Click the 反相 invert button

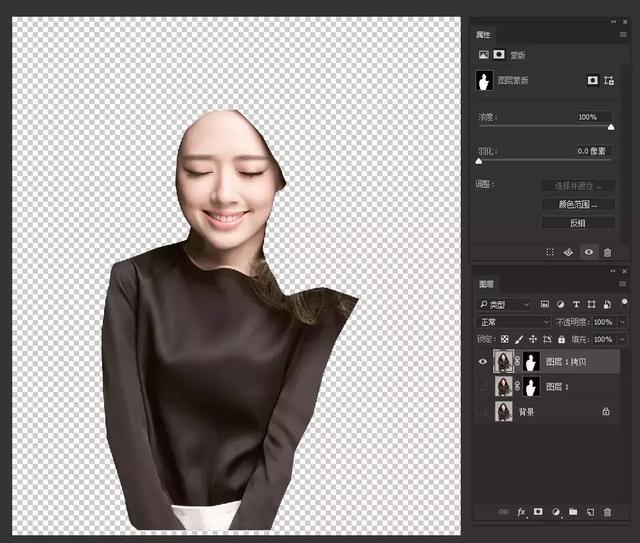(x=577, y=223)
